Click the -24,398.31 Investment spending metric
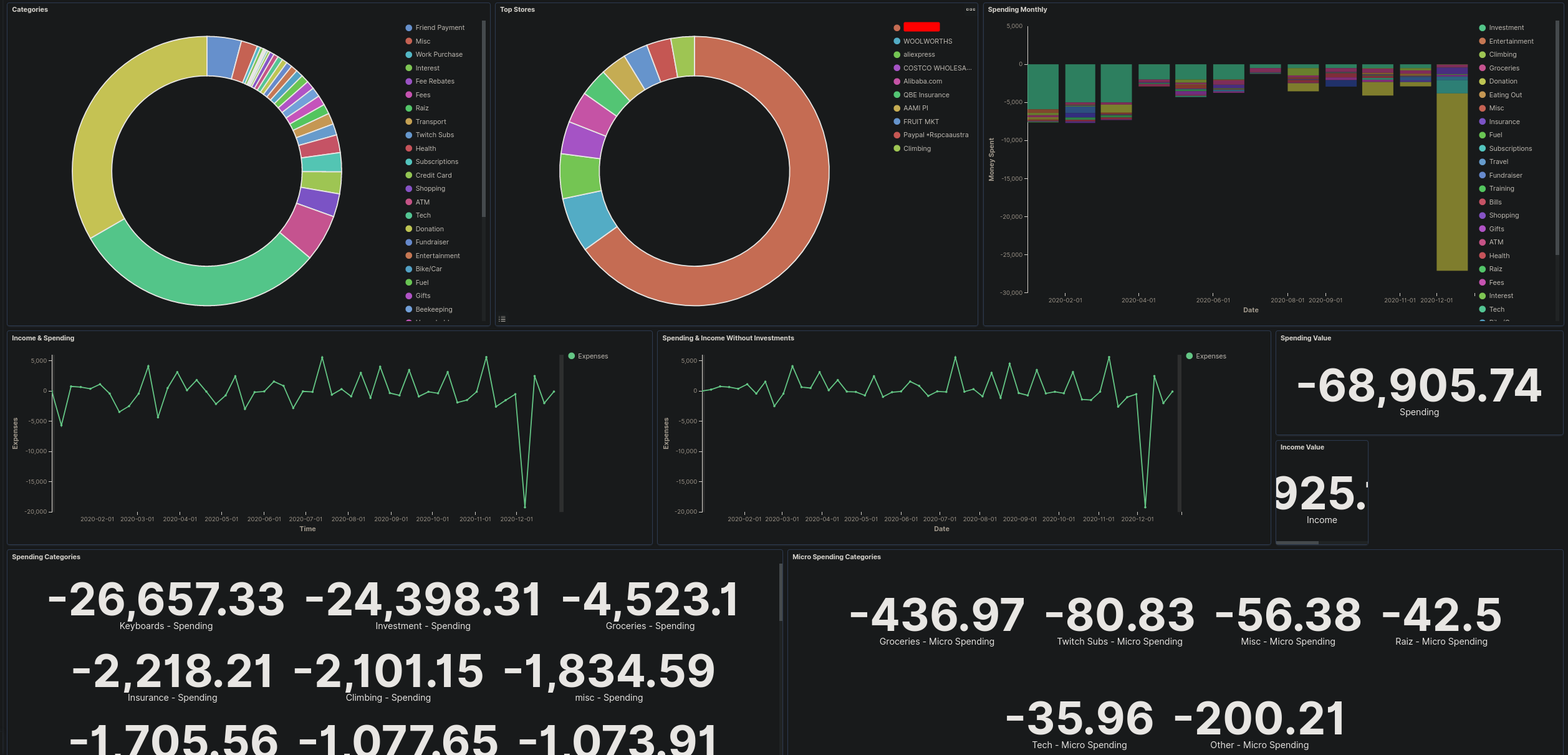The image size is (1568, 755). tap(423, 600)
